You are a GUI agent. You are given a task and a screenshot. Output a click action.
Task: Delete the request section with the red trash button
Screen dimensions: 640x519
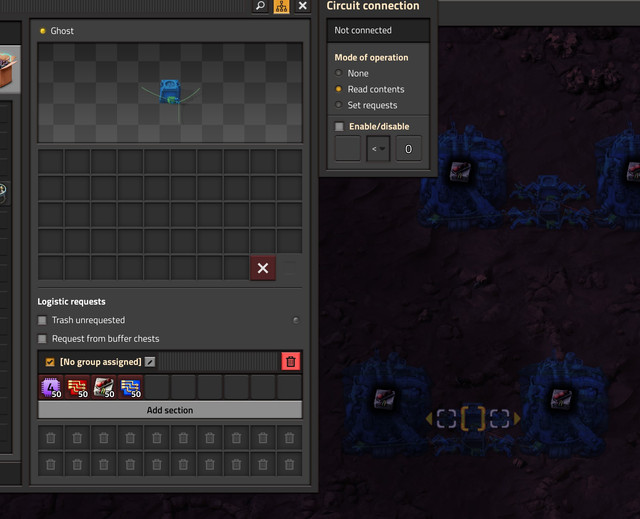click(x=291, y=362)
